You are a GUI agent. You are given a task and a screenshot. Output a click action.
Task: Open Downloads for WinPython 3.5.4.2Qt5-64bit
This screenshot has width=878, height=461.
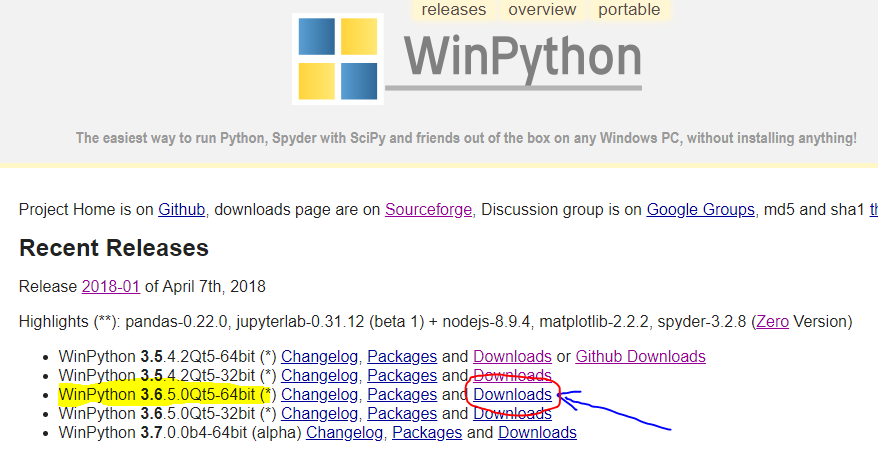click(x=512, y=357)
